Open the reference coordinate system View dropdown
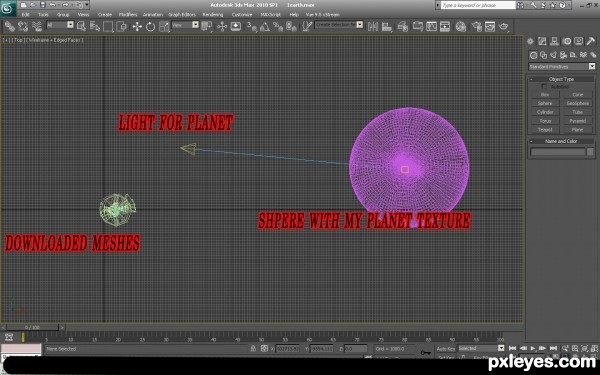The height and width of the screenshot is (375, 600). [185, 25]
